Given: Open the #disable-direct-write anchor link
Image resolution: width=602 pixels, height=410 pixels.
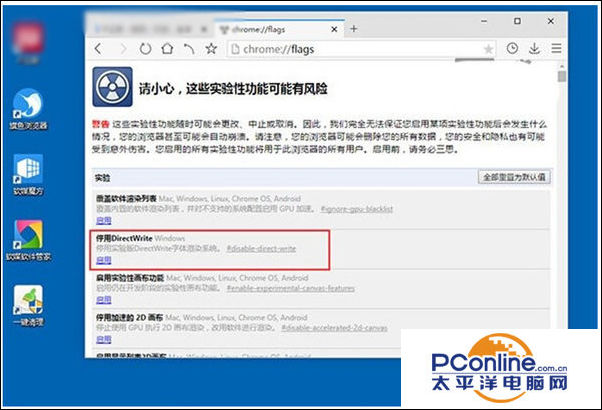Looking at the screenshot, I should click(261, 249).
